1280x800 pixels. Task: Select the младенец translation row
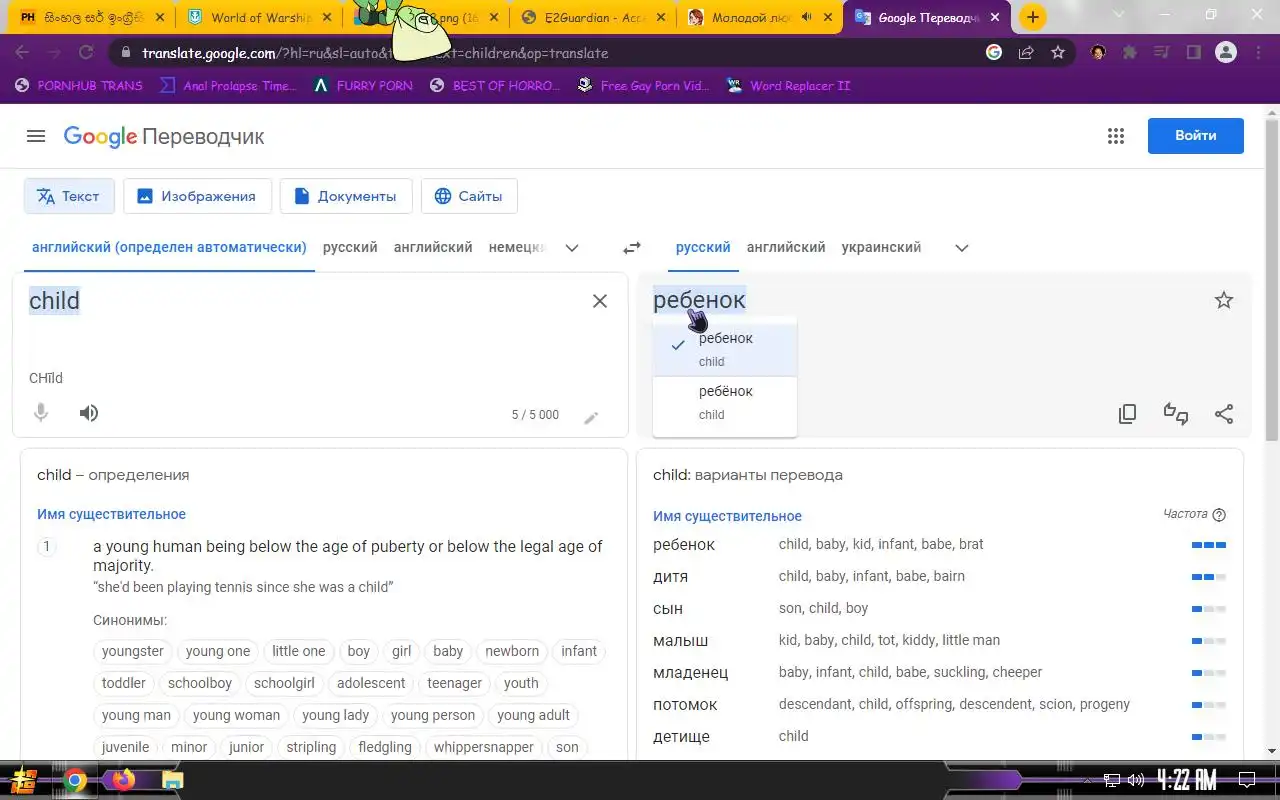pos(940,672)
